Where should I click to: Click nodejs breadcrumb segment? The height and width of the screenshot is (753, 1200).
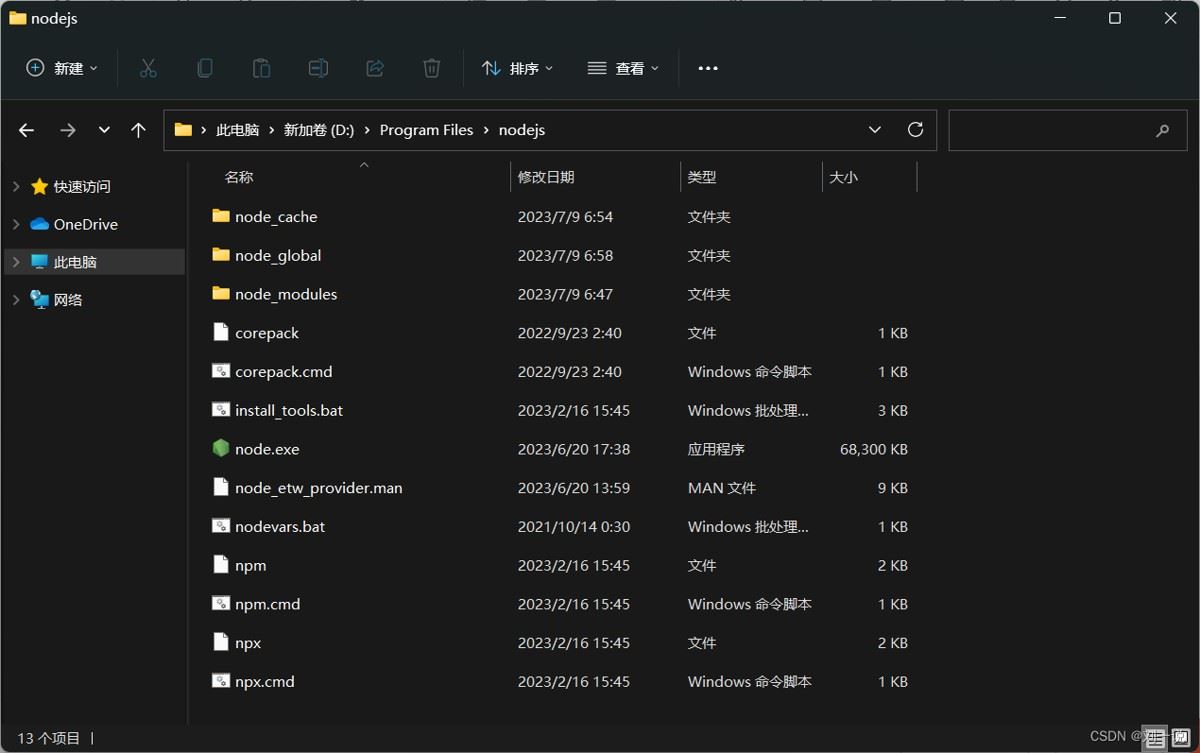pos(522,130)
